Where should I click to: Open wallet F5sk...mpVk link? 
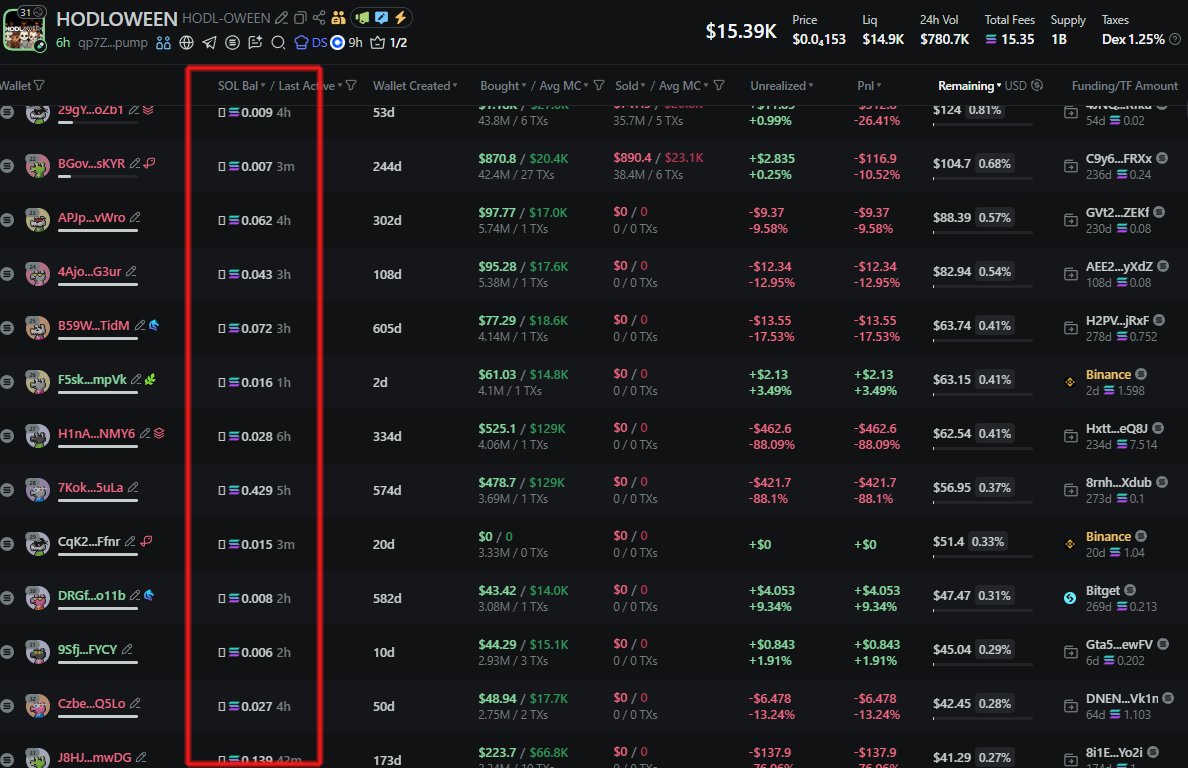pyautogui.click(x=92, y=380)
